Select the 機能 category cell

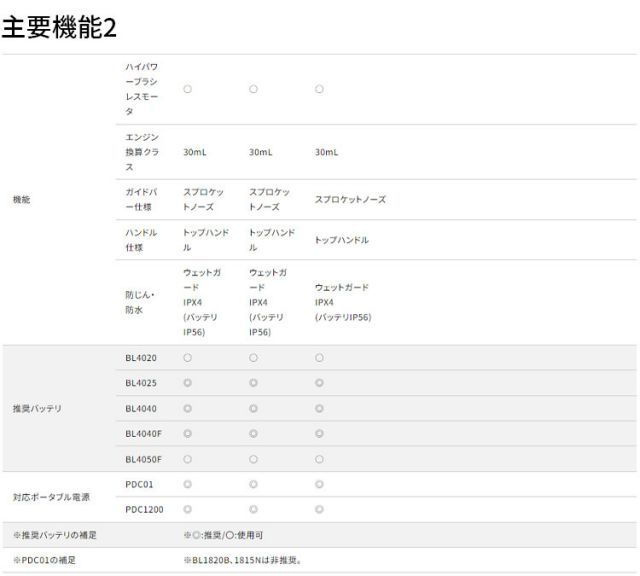click(x=21, y=200)
